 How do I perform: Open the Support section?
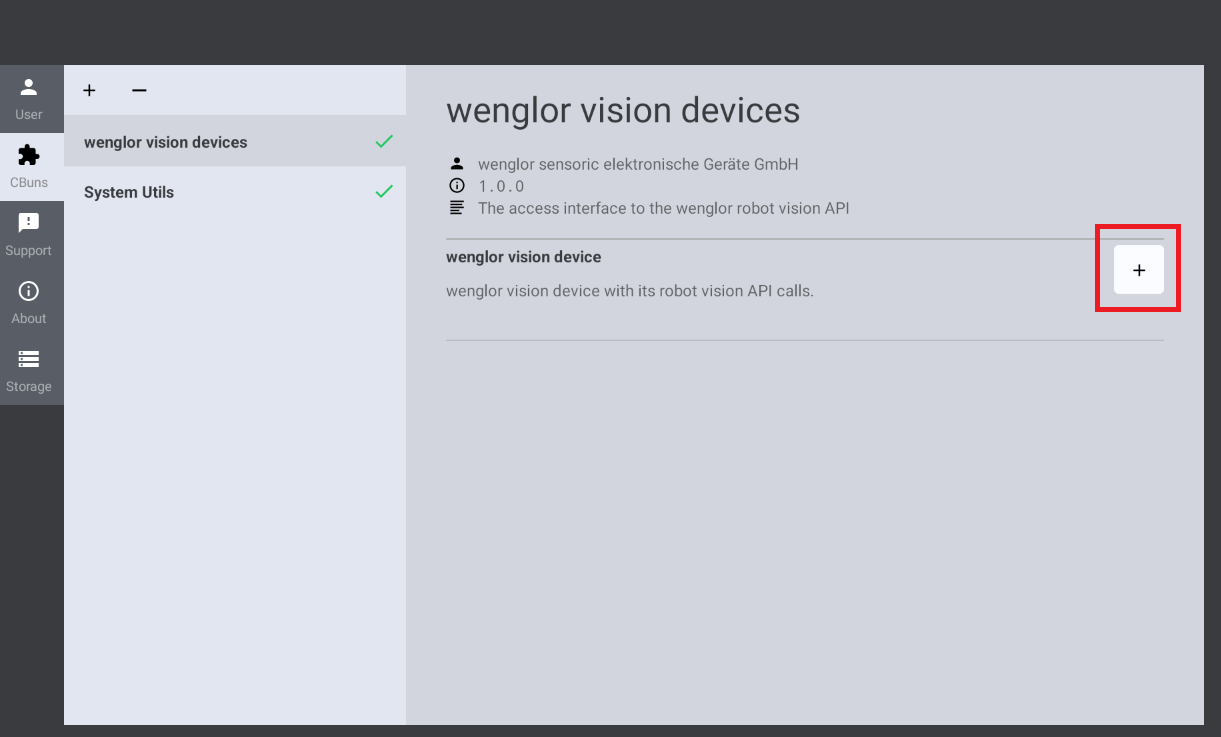tap(29, 234)
